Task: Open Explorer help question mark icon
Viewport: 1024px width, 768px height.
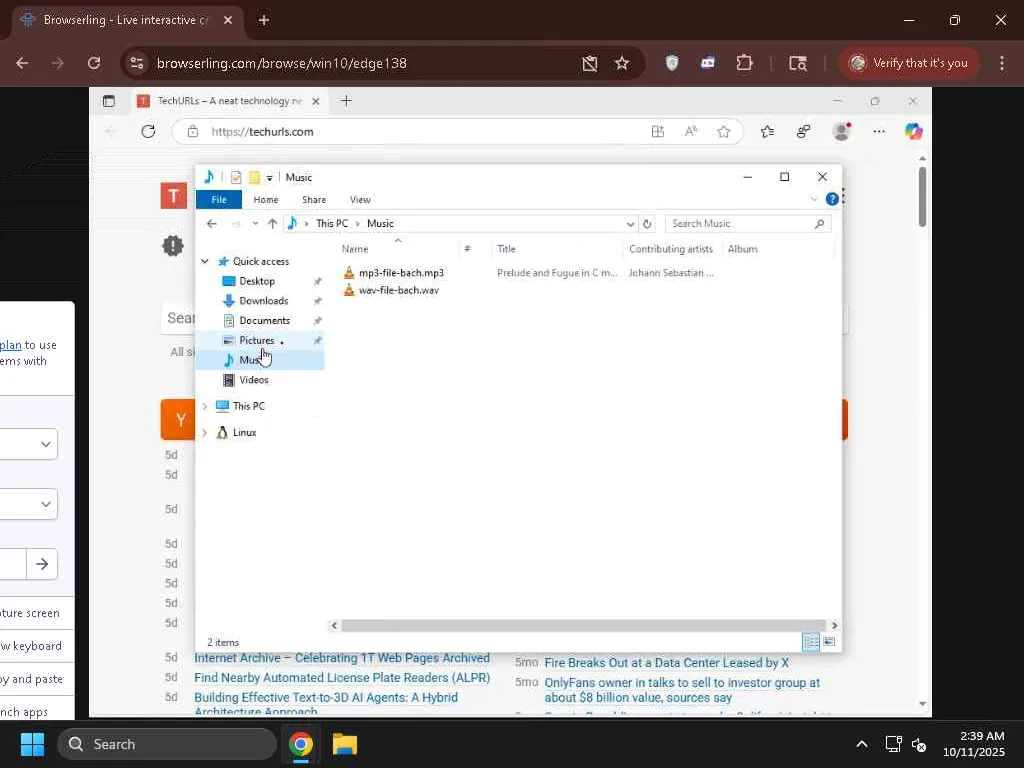Action: (x=832, y=199)
